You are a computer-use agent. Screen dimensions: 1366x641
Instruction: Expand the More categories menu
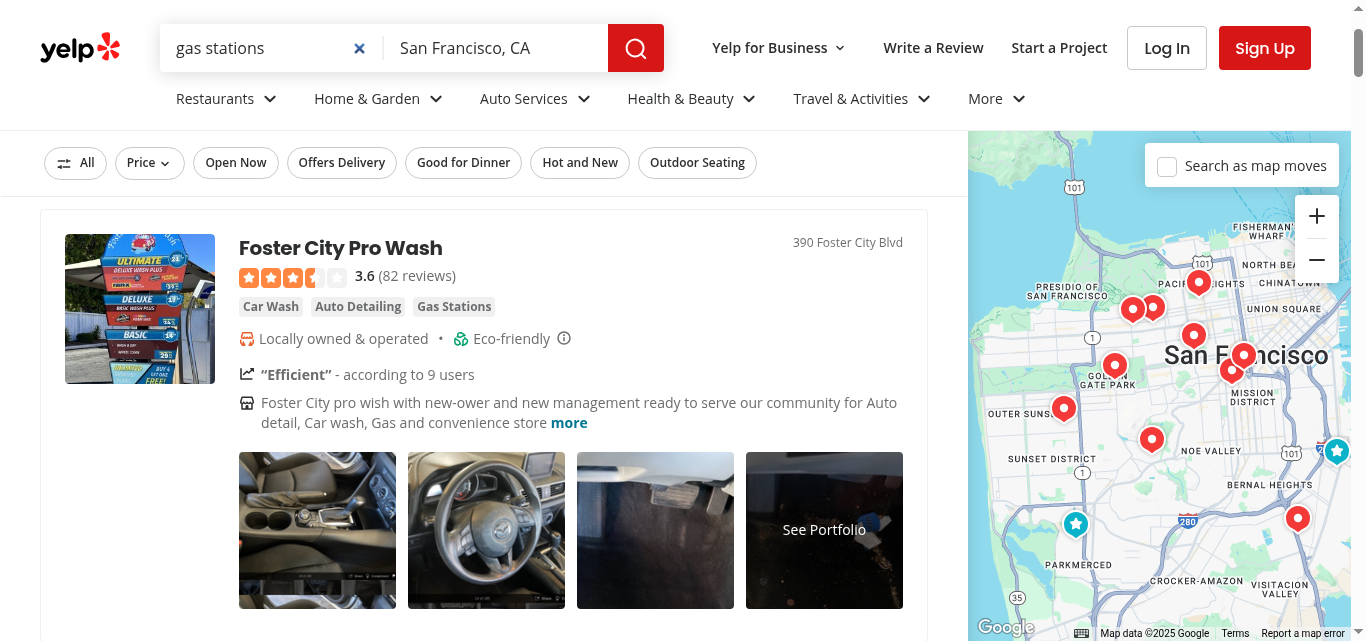(997, 99)
